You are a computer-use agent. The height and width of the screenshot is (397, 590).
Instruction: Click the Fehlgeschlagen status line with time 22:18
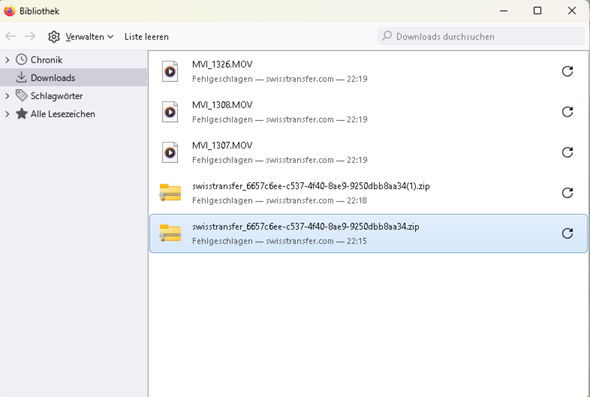point(280,201)
